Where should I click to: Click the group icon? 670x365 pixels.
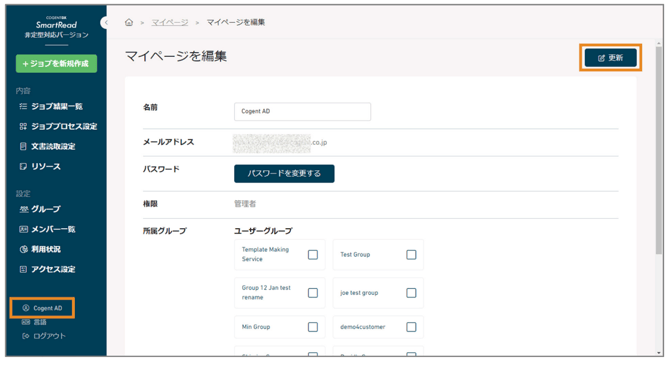click(24, 209)
